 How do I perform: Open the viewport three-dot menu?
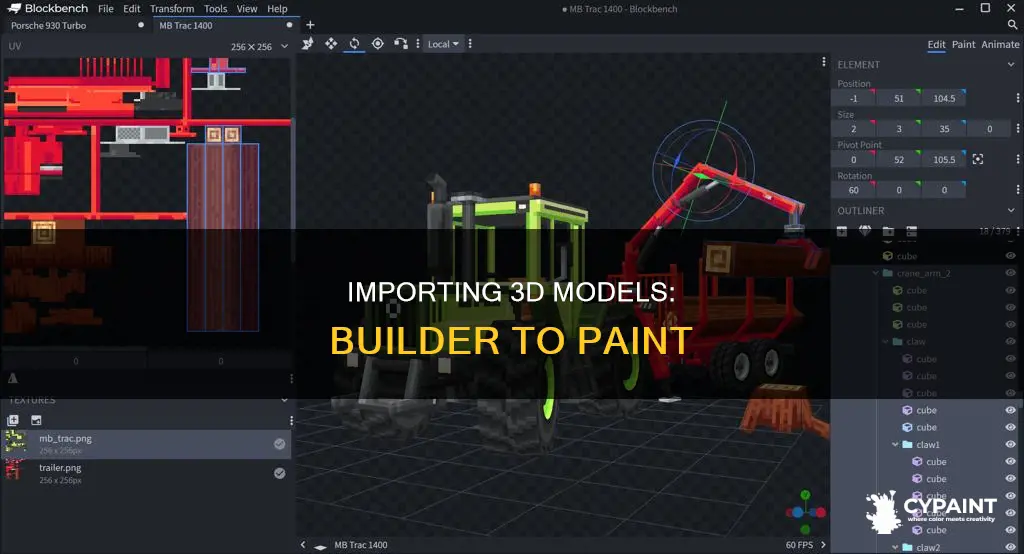[x=824, y=62]
